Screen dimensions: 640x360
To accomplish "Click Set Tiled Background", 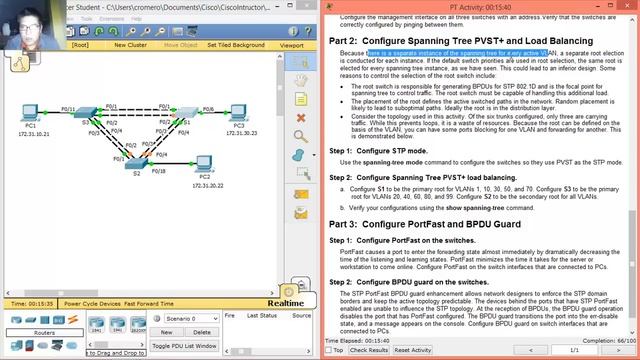I will click(x=236, y=45).
